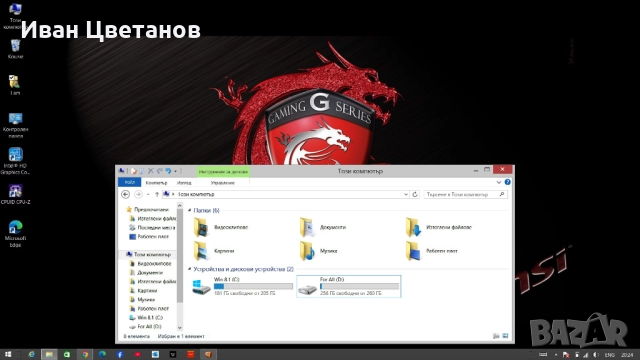Click the green Инструменти за дискове contextual tab
Image resolution: width=640 pixels, height=360 pixels.
coord(223,172)
